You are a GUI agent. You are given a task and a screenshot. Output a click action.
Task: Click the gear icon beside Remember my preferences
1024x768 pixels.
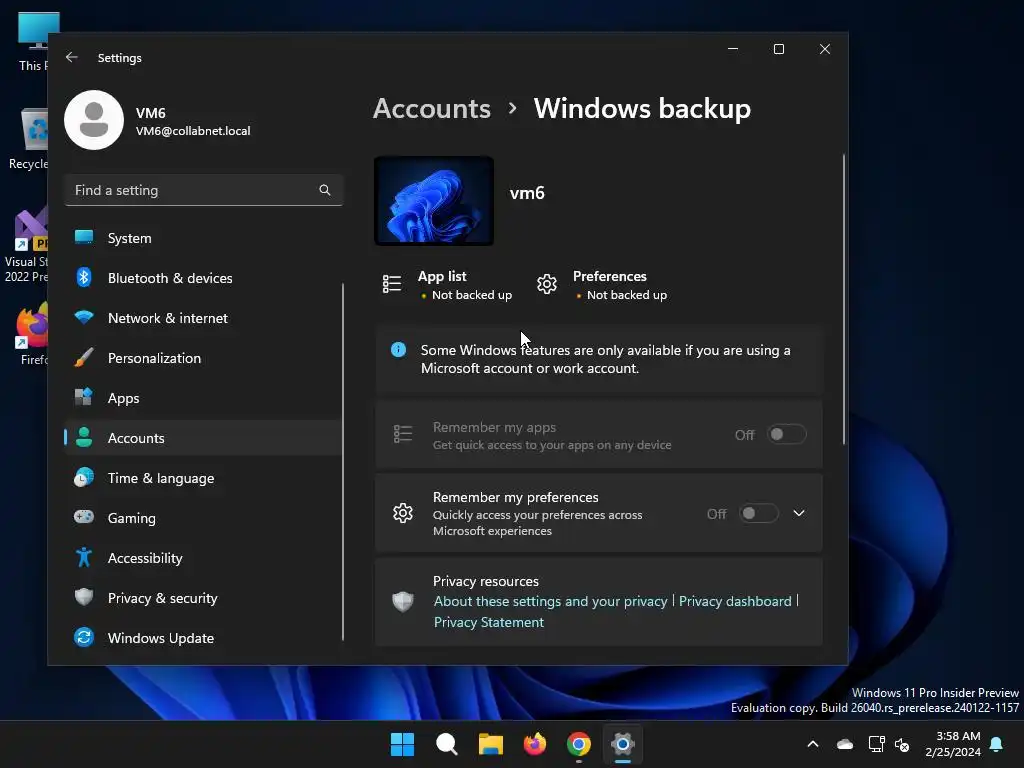pos(403,513)
